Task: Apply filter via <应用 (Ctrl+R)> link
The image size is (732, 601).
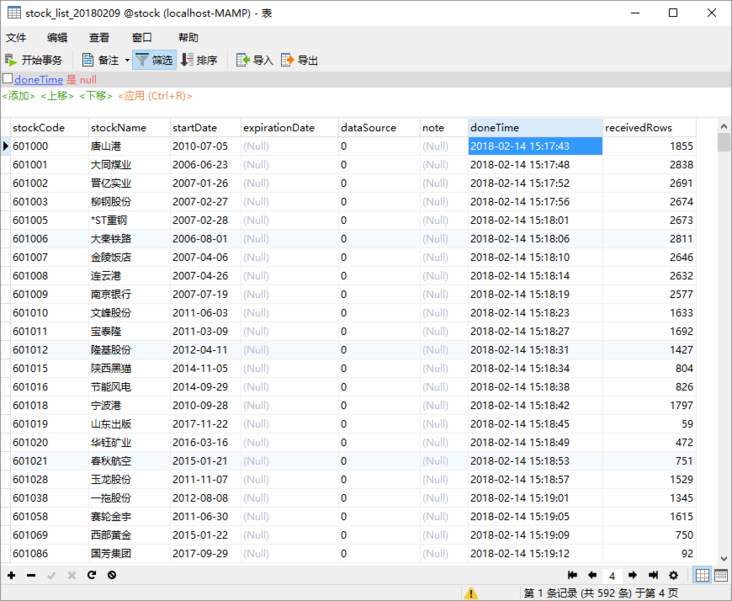Action: coord(155,96)
